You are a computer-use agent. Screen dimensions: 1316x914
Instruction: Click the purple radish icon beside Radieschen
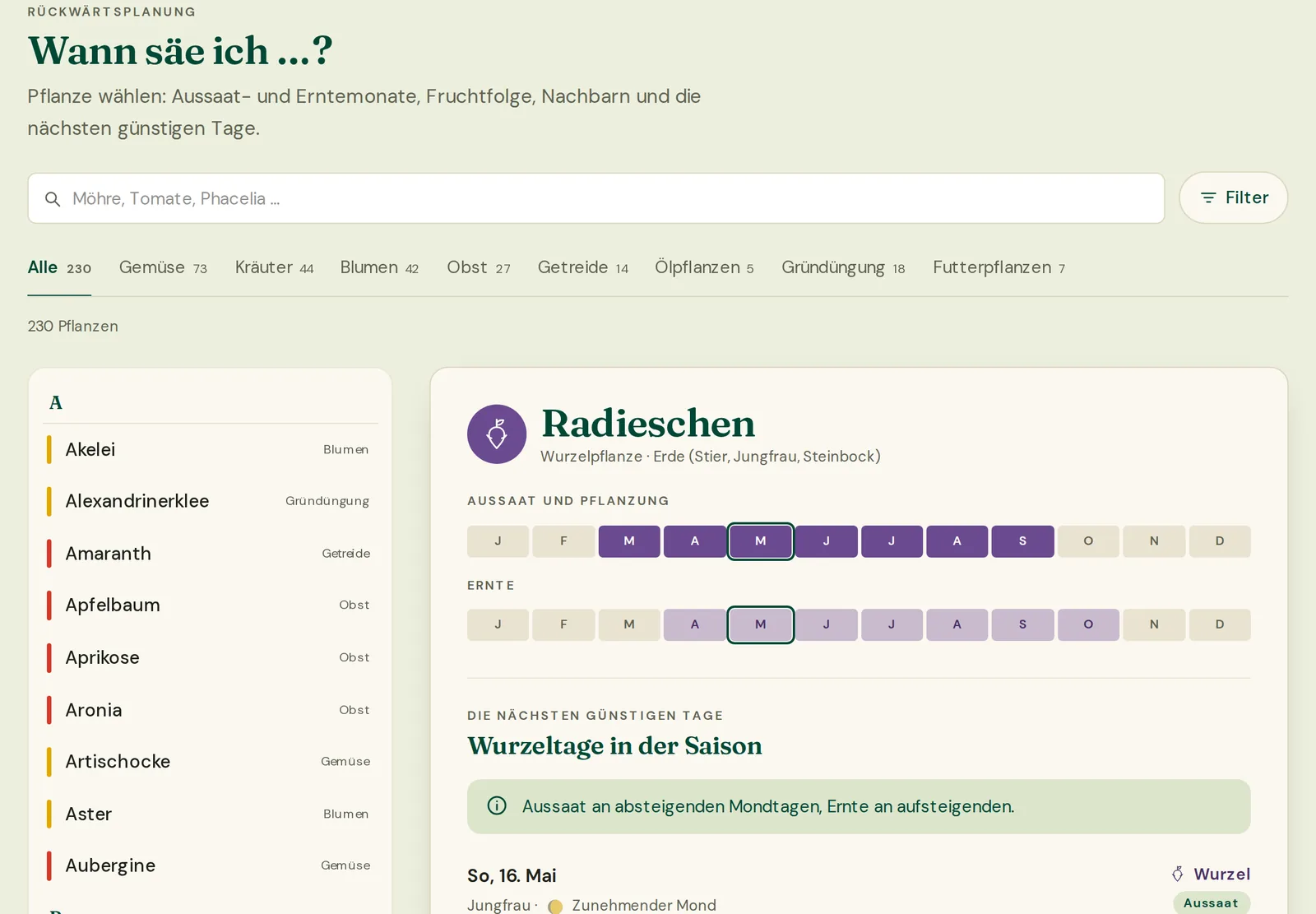[497, 434]
